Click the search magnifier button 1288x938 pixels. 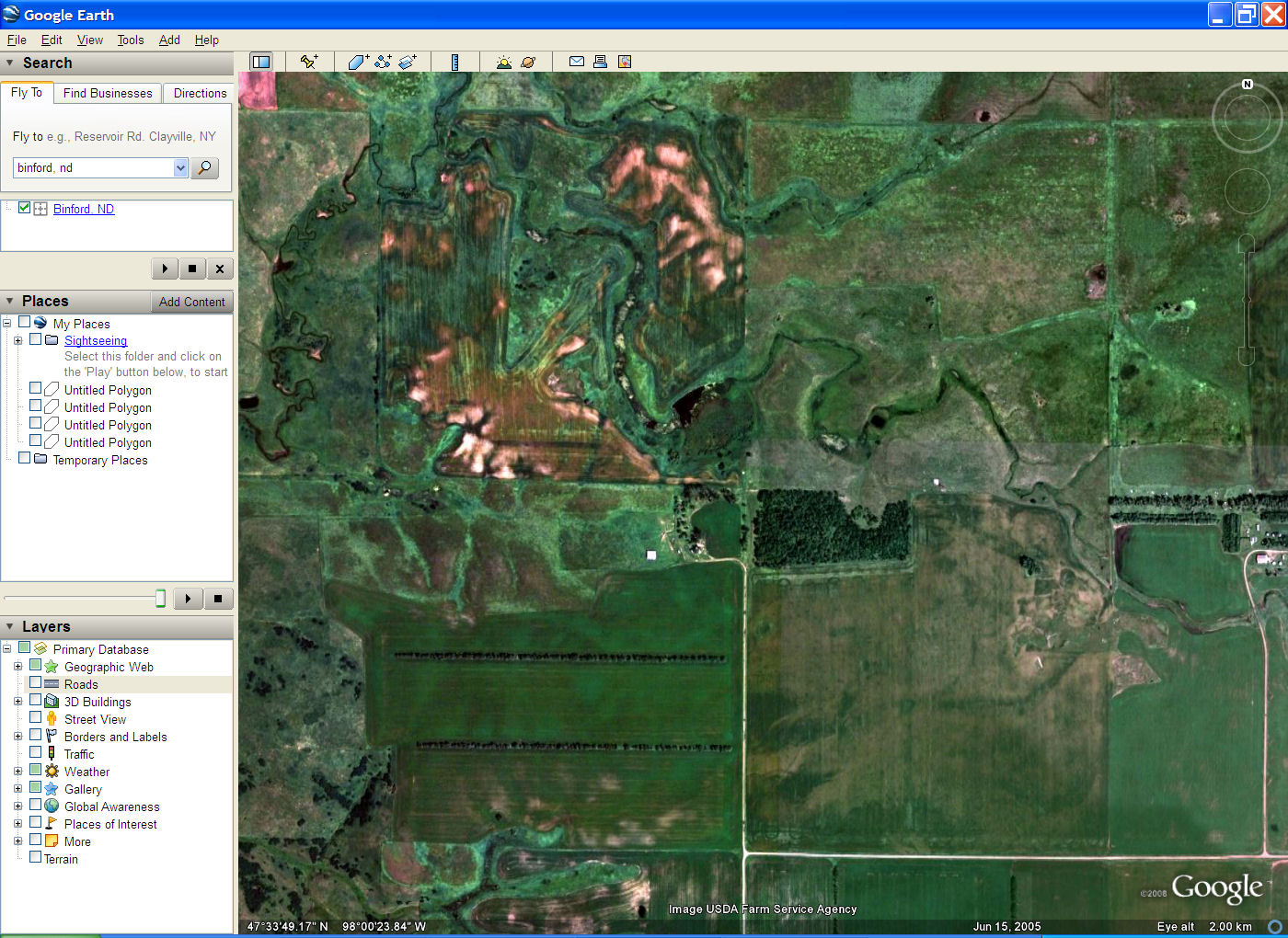204,167
